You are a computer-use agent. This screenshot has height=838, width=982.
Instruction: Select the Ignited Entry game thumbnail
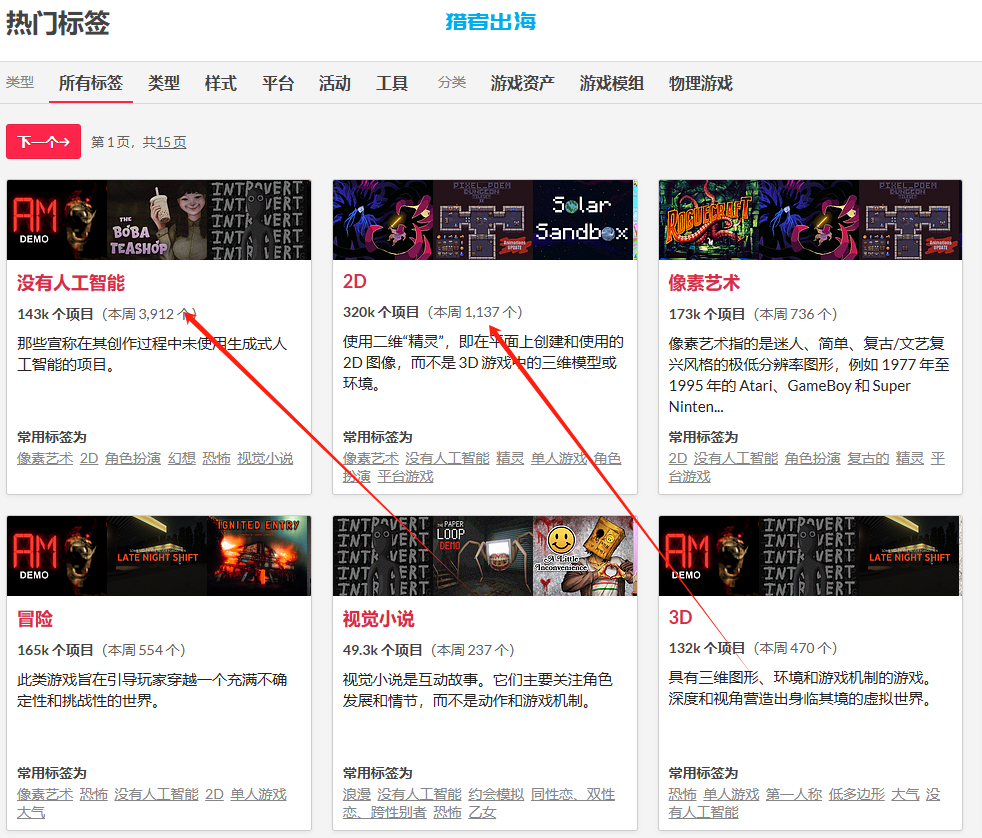click(259, 556)
